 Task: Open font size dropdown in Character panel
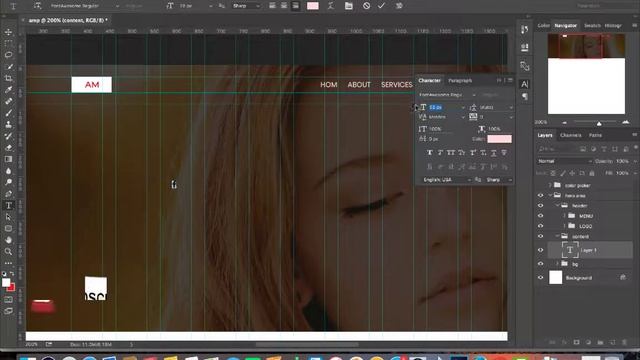coord(463,107)
